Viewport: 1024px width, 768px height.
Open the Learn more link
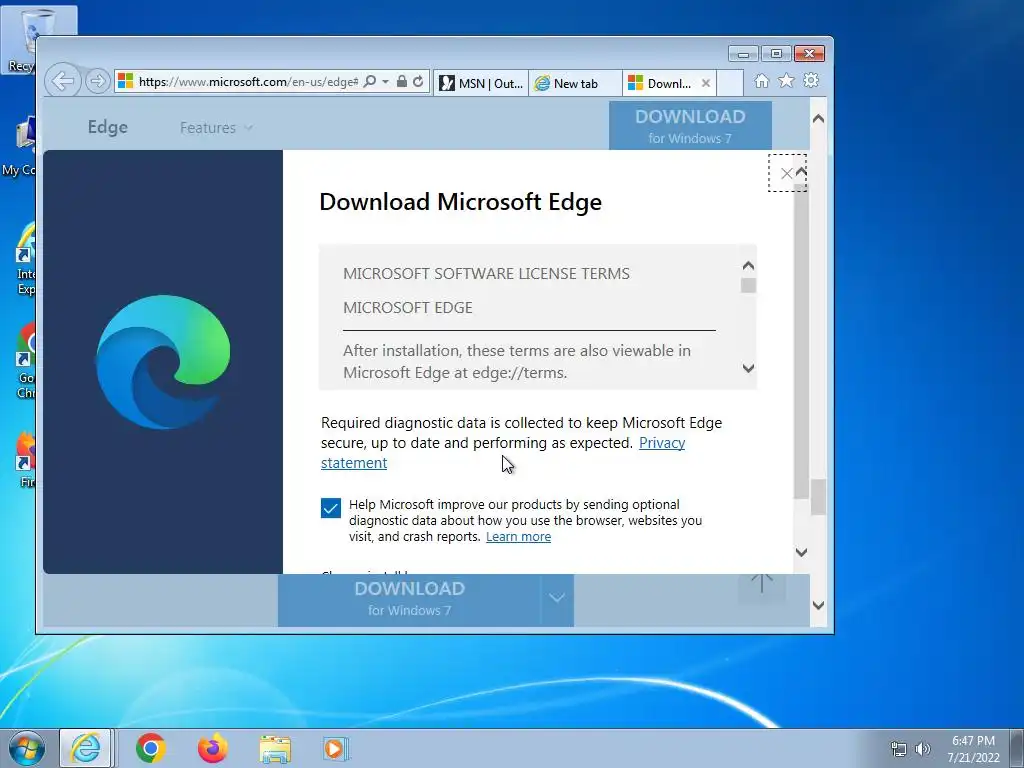519,536
